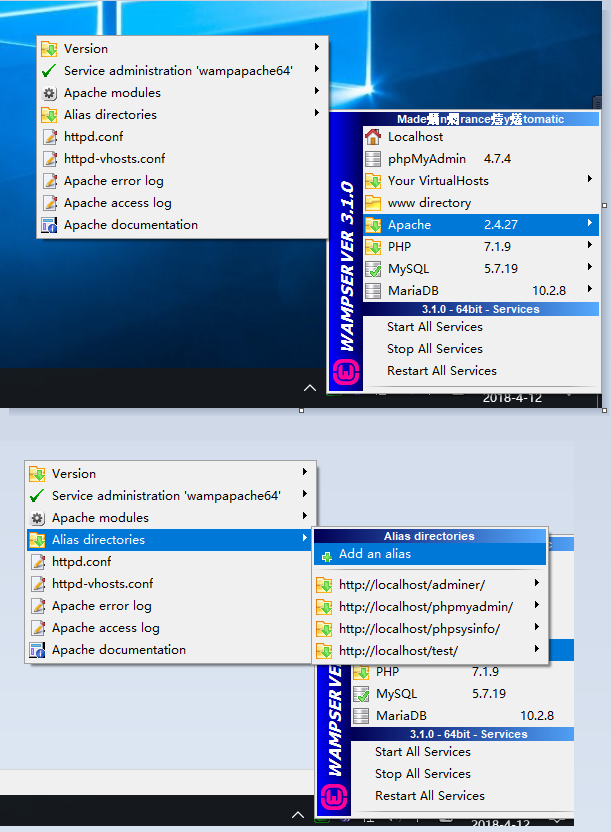This screenshot has height=832, width=611.
Task: Click the Localhost house icon
Action: [373, 137]
